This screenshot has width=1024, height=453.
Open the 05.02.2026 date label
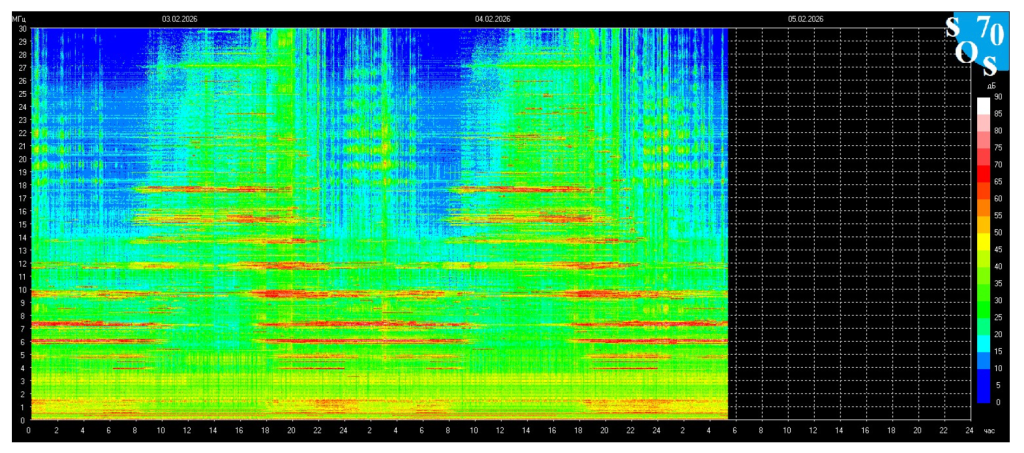tap(806, 20)
